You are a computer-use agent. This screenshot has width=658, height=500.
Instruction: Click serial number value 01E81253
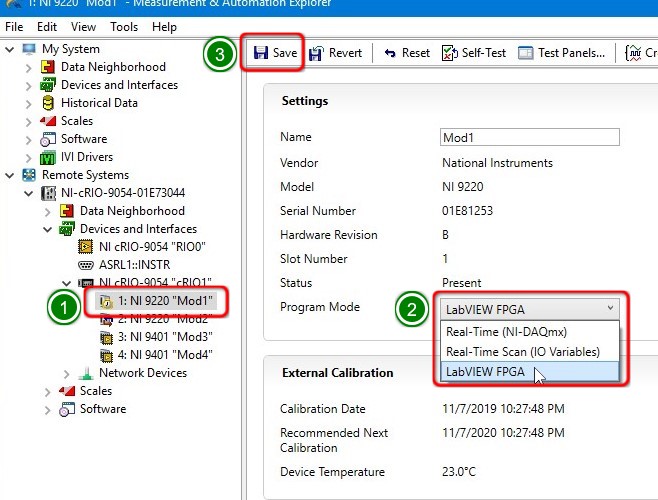click(467, 211)
